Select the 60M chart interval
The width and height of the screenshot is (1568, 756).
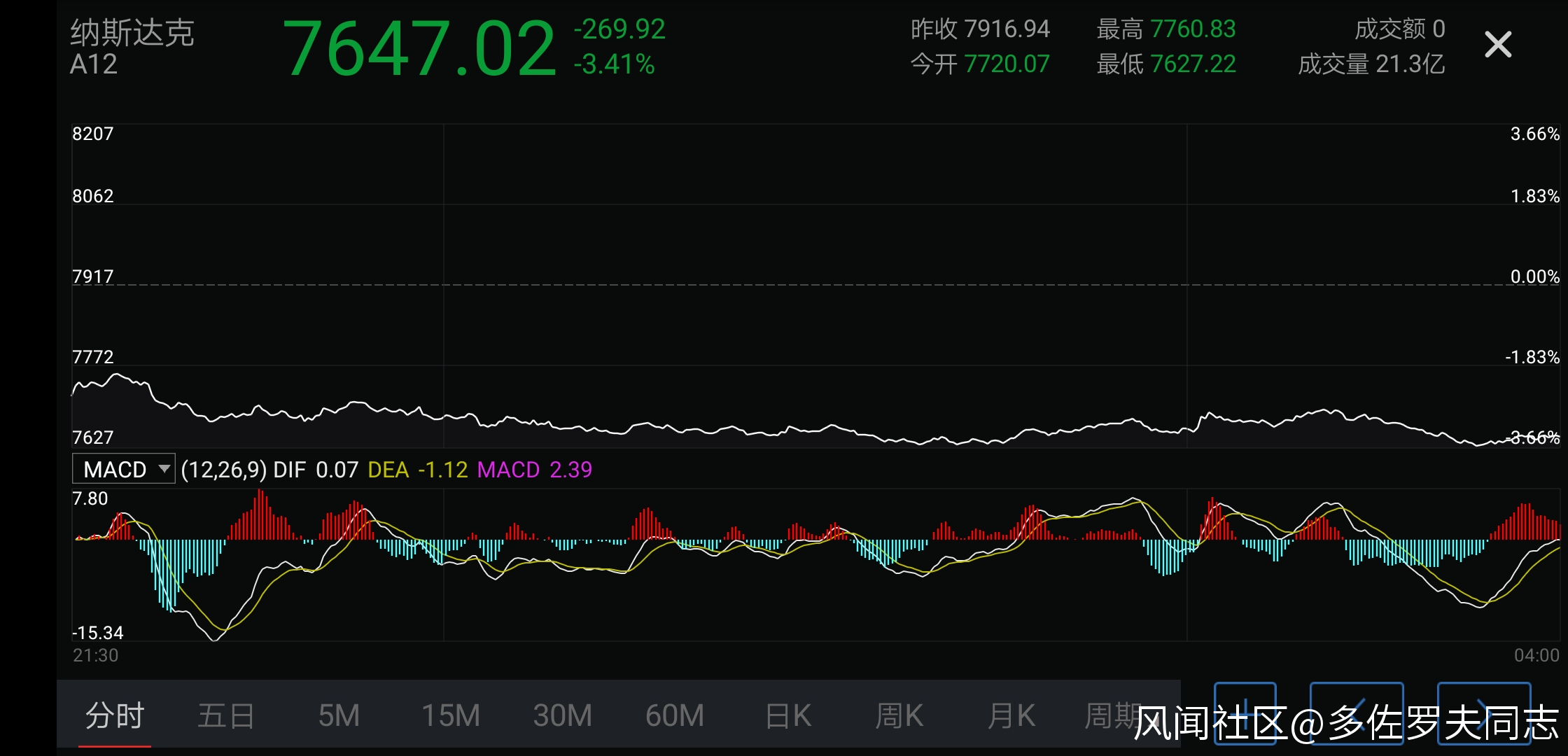tap(675, 715)
